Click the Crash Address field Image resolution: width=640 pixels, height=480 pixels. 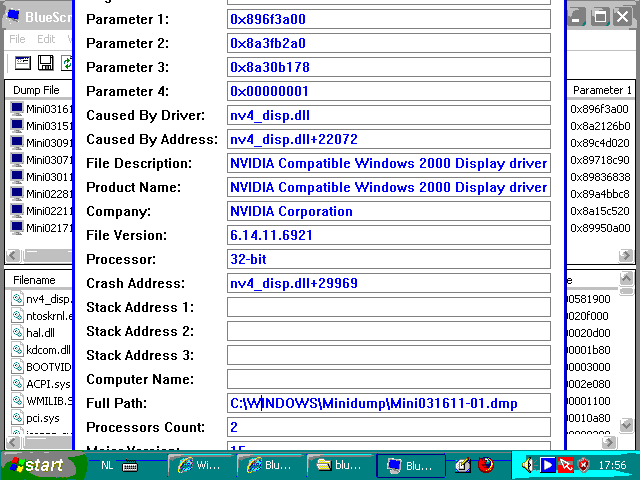389,283
